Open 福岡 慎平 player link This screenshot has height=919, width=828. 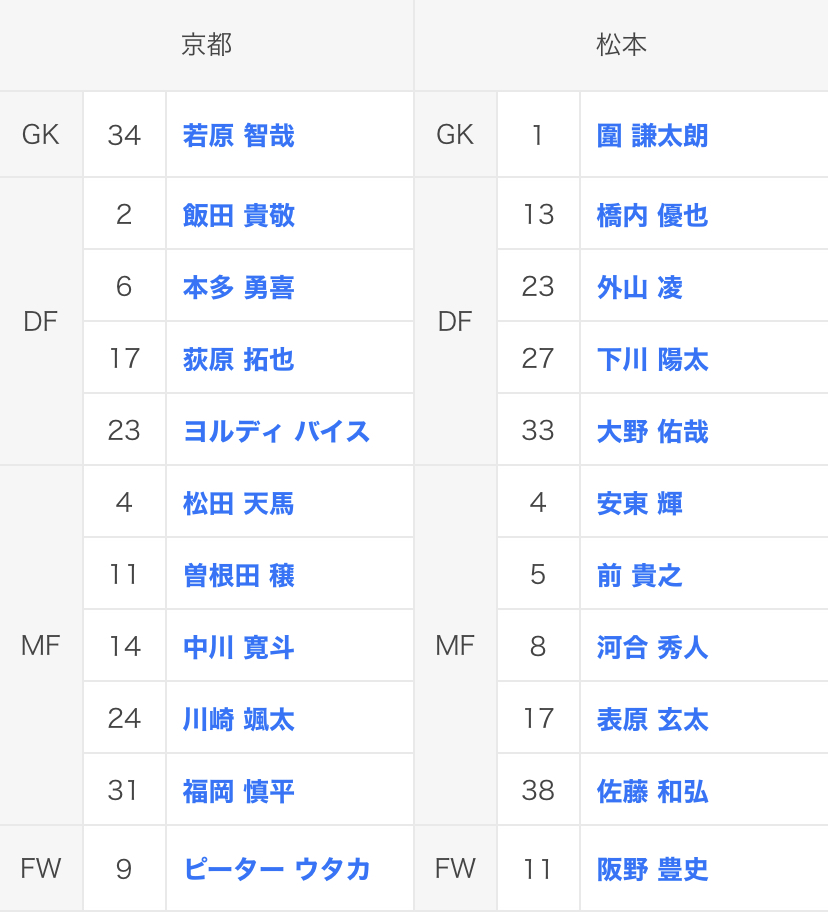coord(238,791)
